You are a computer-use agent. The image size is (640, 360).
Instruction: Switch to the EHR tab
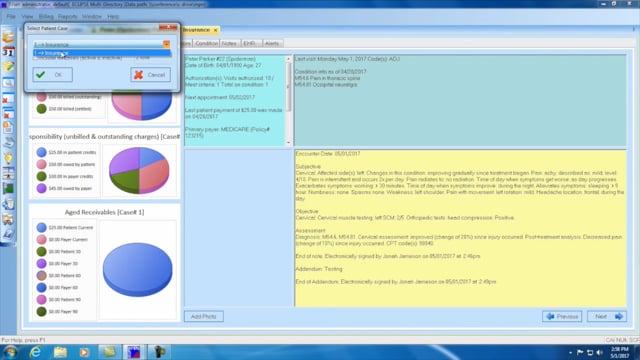pyautogui.click(x=250, y=43)
